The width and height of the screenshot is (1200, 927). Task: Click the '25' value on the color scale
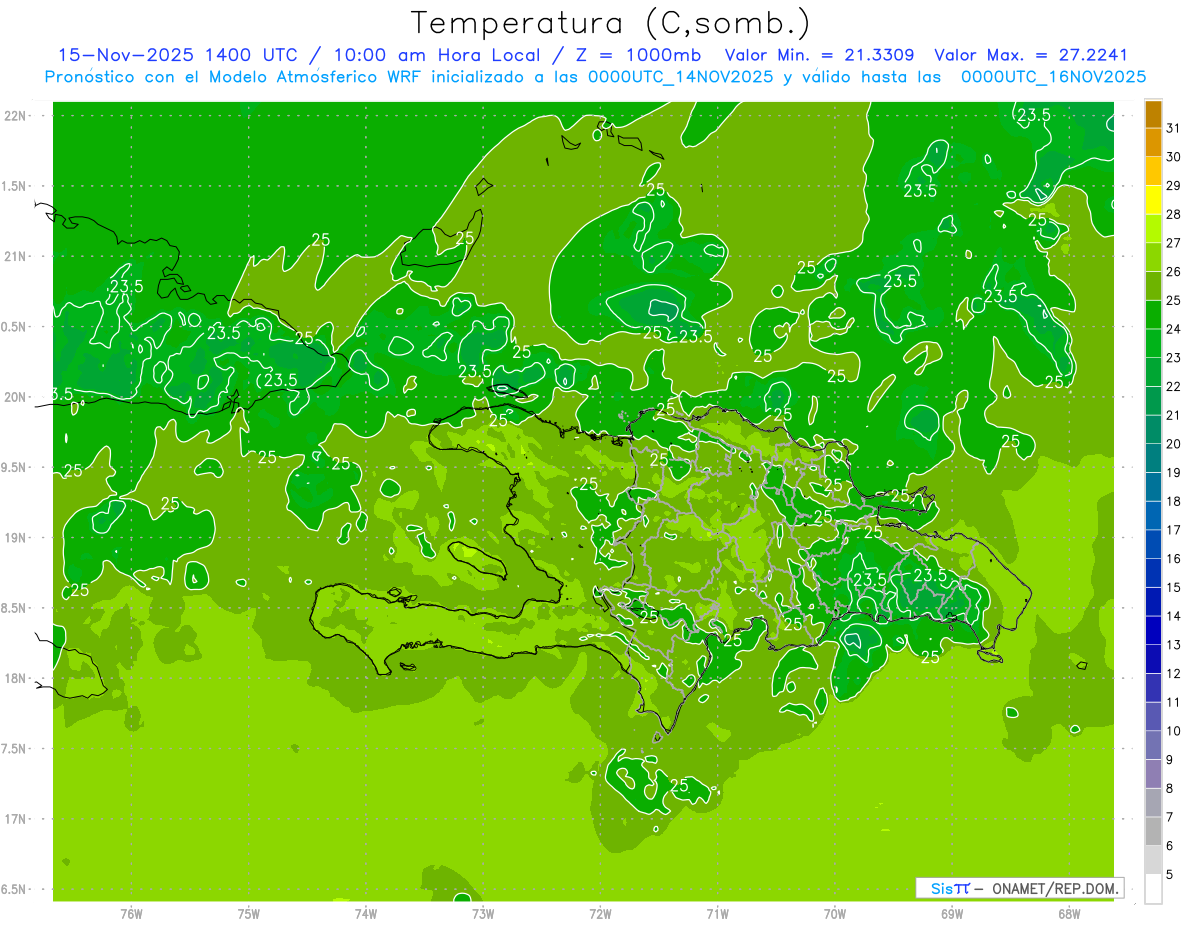1174,300
